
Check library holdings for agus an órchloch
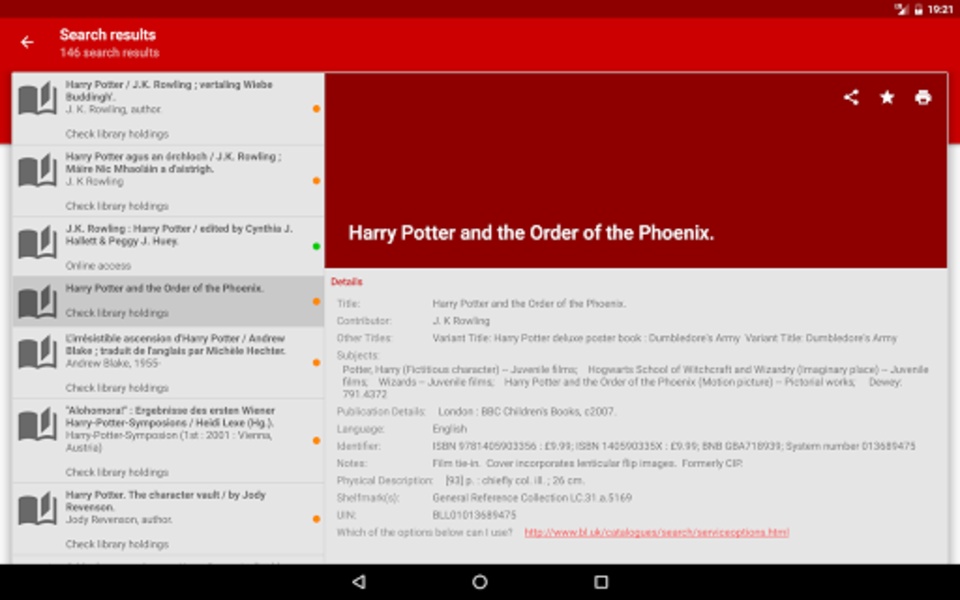(x=117, y=206)
